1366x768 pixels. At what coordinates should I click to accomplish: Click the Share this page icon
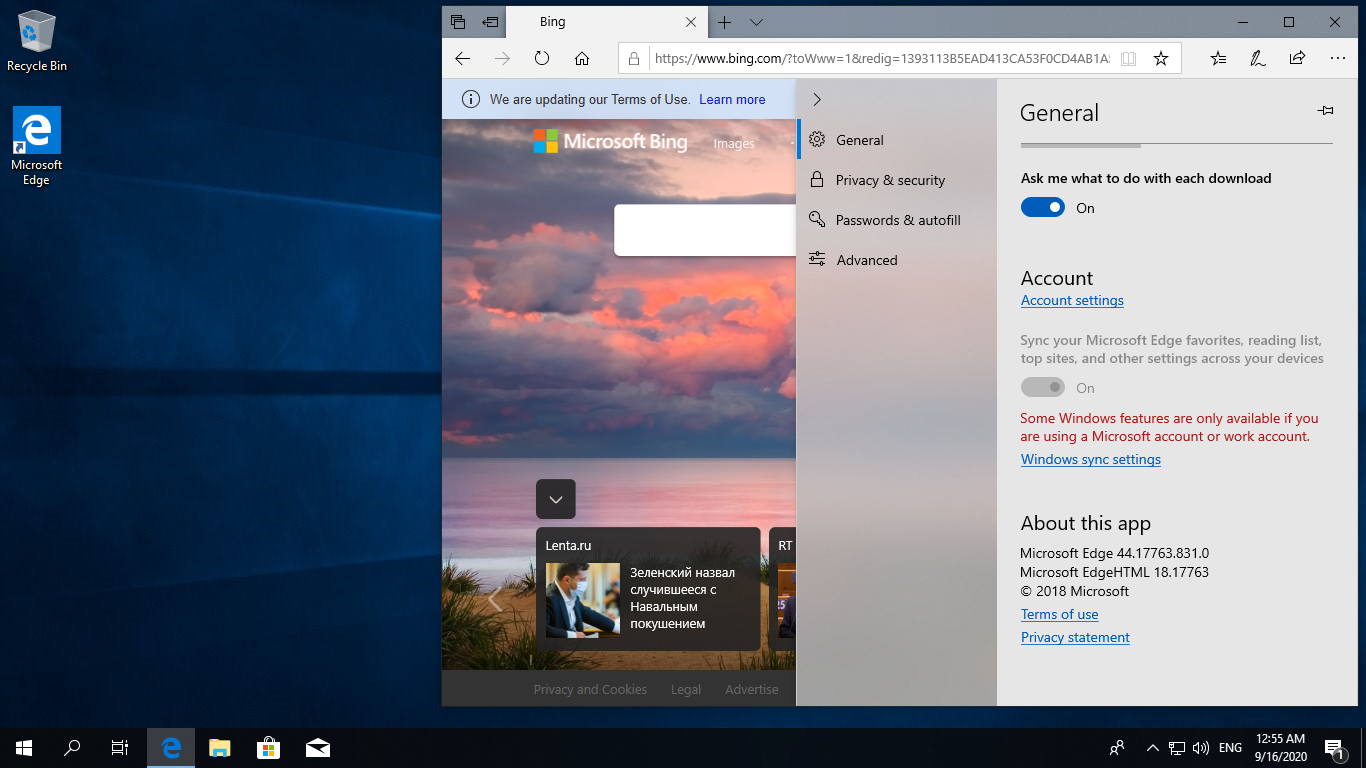tap(1297, 59)
